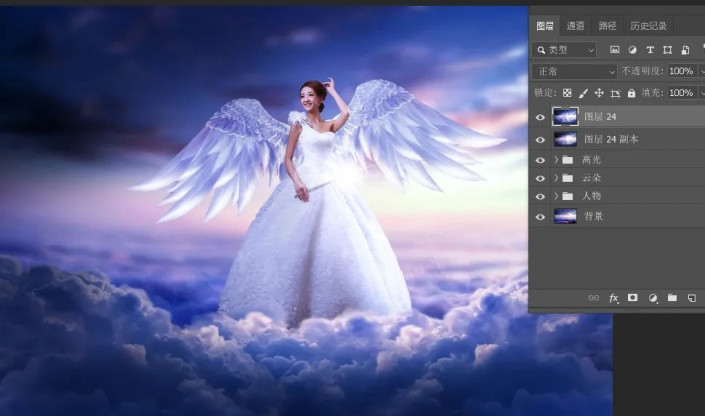Filter layers by type (T) icon

click(650, 50)
